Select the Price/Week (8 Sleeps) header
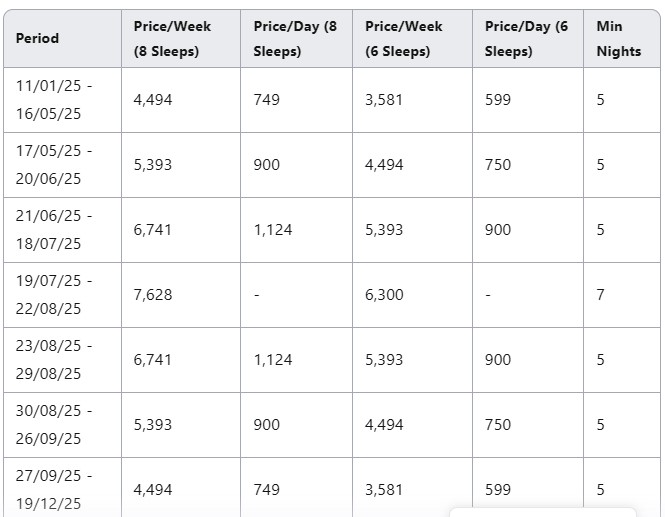This screenshot has width=665, height=517. tap(181, 39)
